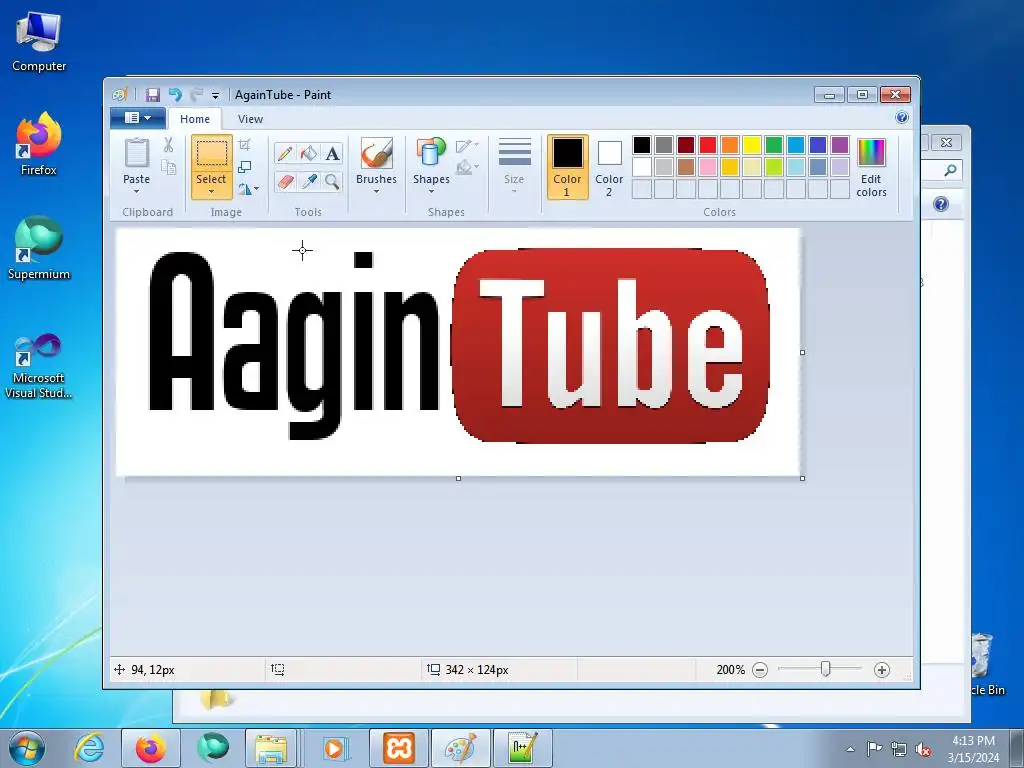Screen dimensions: 1024x768
Task: Select the Color picker eyedropper tool
Action: coord(309,182)
